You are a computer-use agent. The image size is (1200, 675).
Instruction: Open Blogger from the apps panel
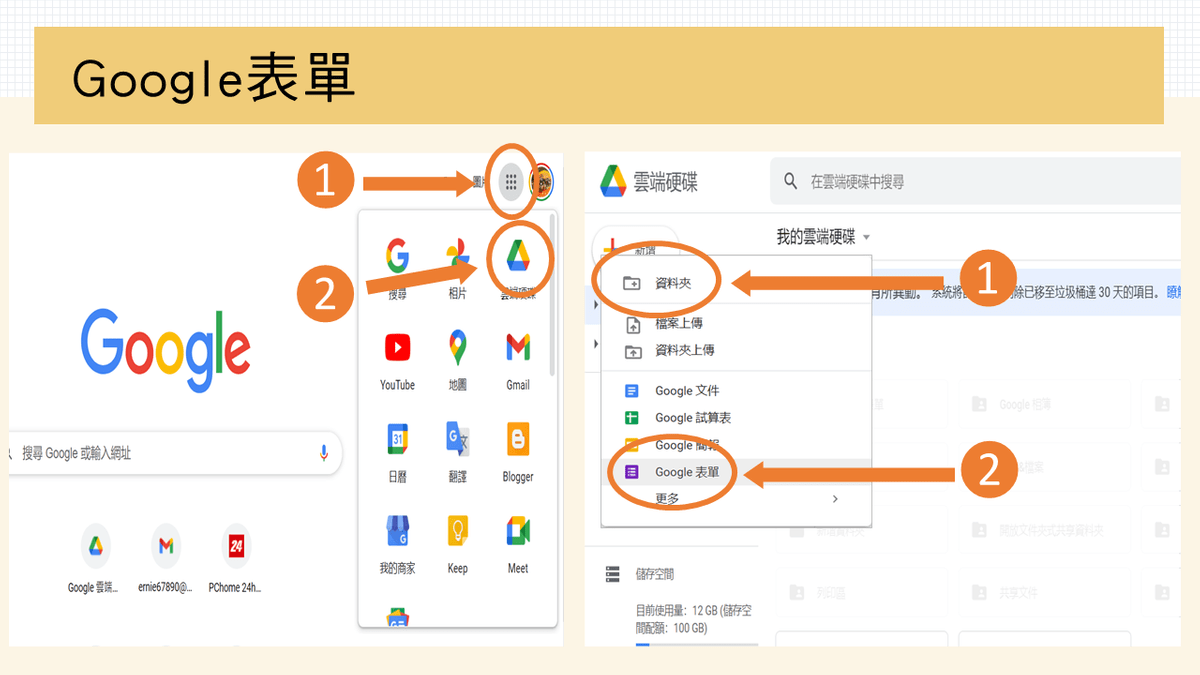pos(517,452)
